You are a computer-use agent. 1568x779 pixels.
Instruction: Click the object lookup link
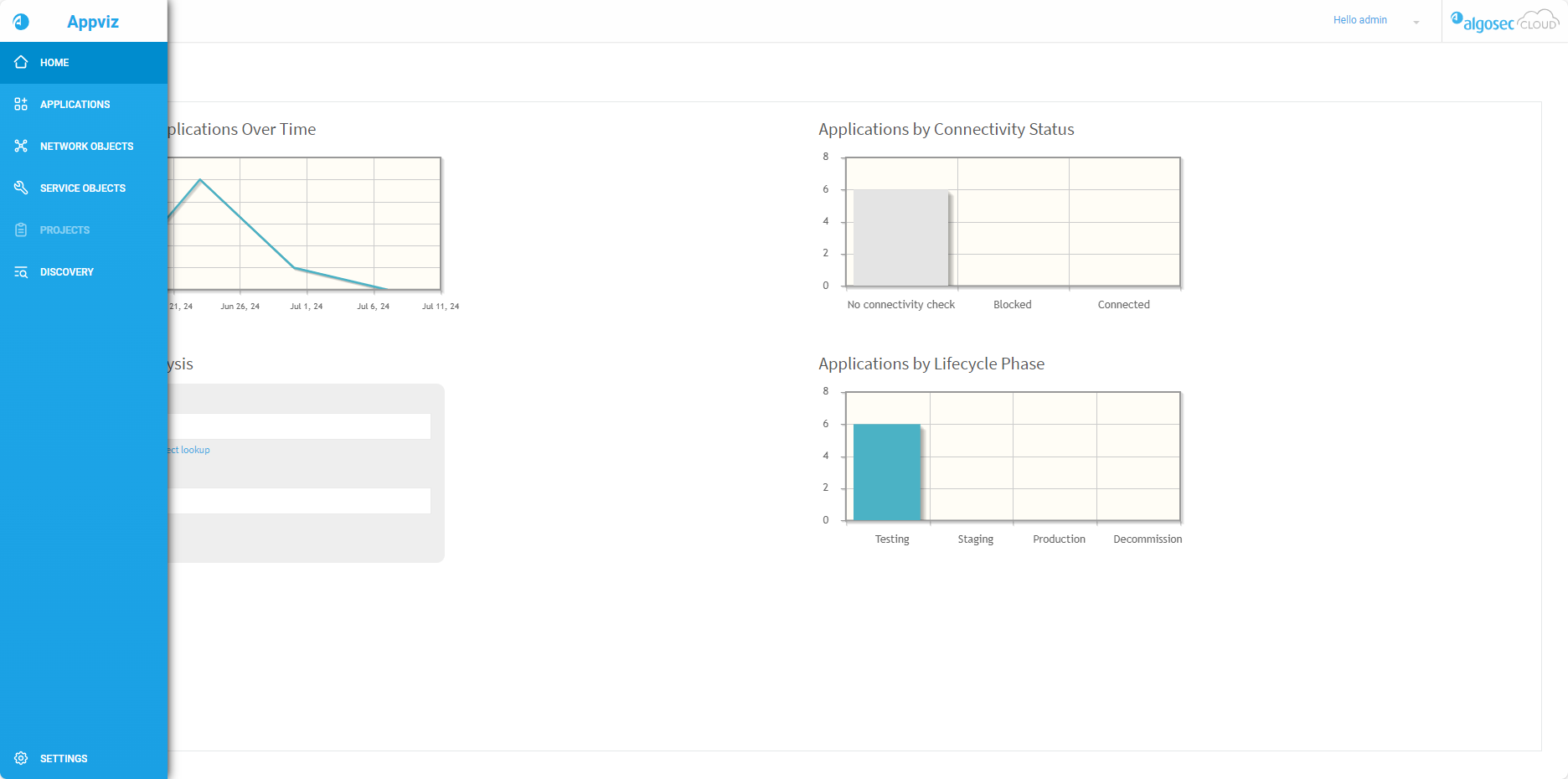click(x=191, y=450)
